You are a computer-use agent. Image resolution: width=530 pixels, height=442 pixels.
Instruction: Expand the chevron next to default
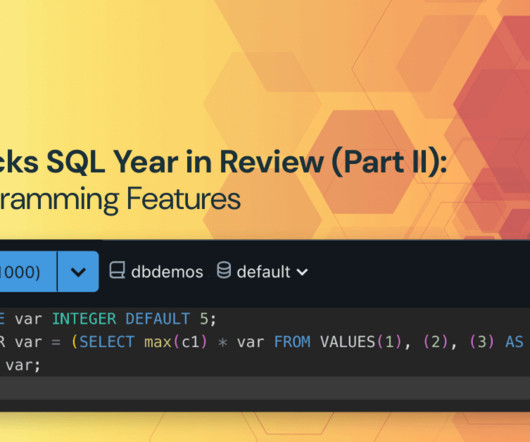[302, 272]
